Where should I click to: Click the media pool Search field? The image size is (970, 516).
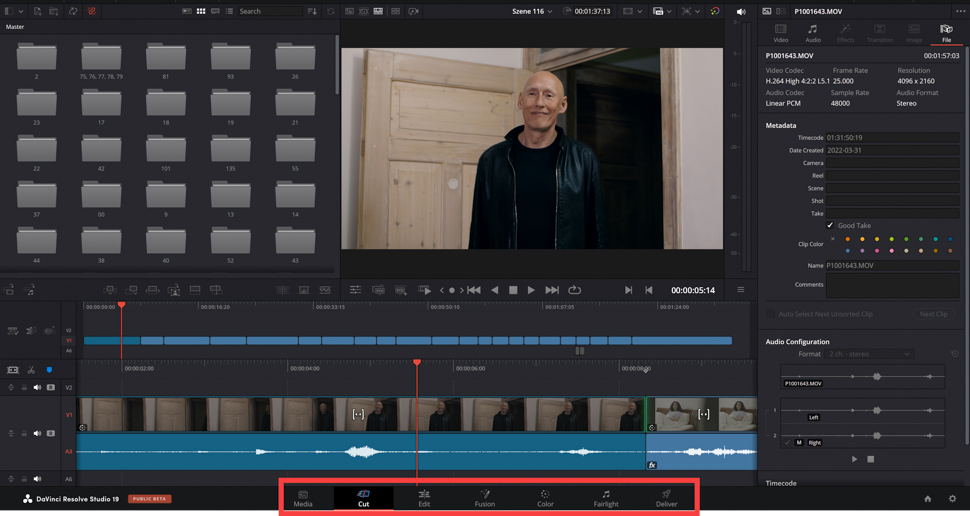268,11
